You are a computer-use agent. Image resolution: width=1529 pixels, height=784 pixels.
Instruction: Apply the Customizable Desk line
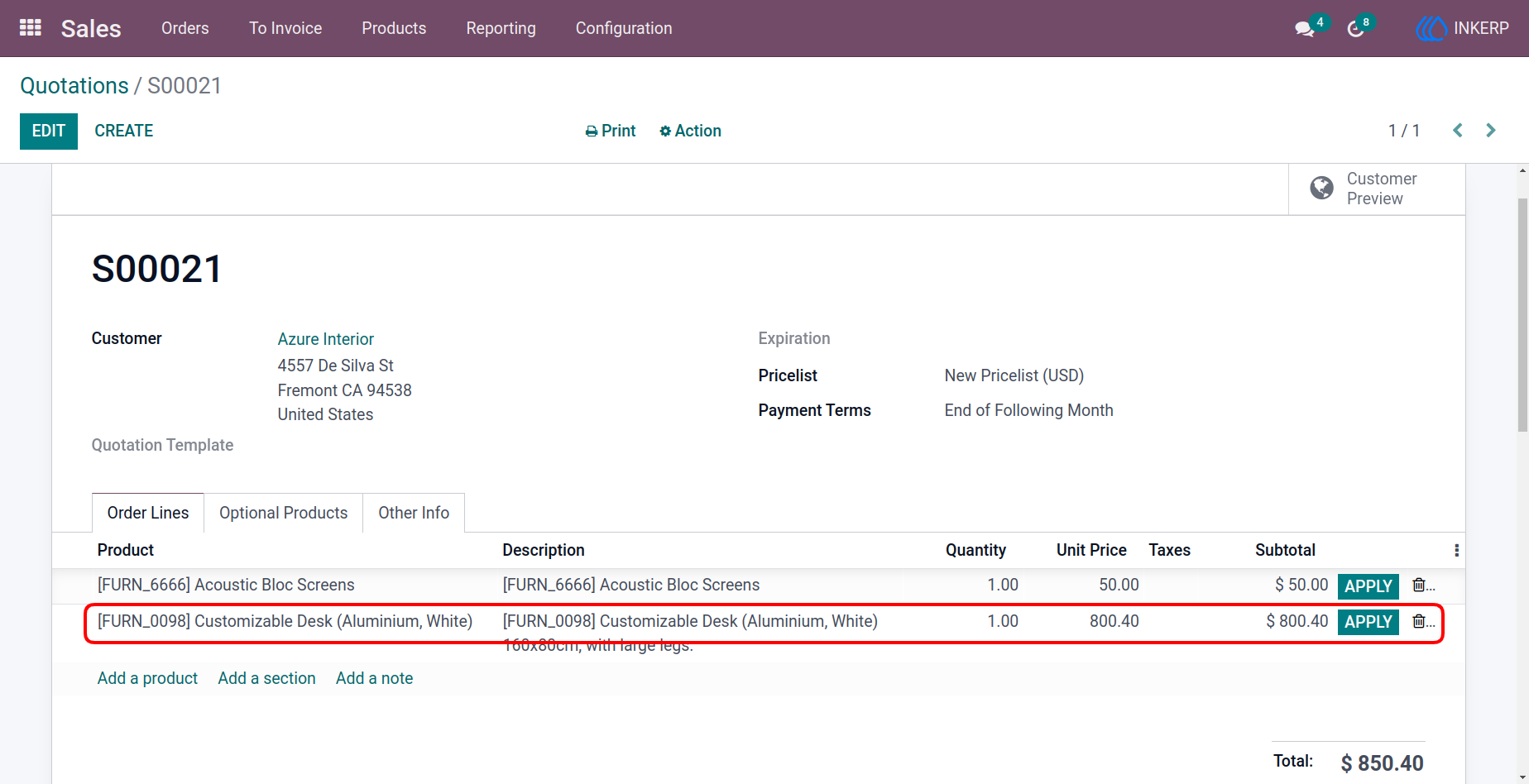click(x=1368, y=622)
